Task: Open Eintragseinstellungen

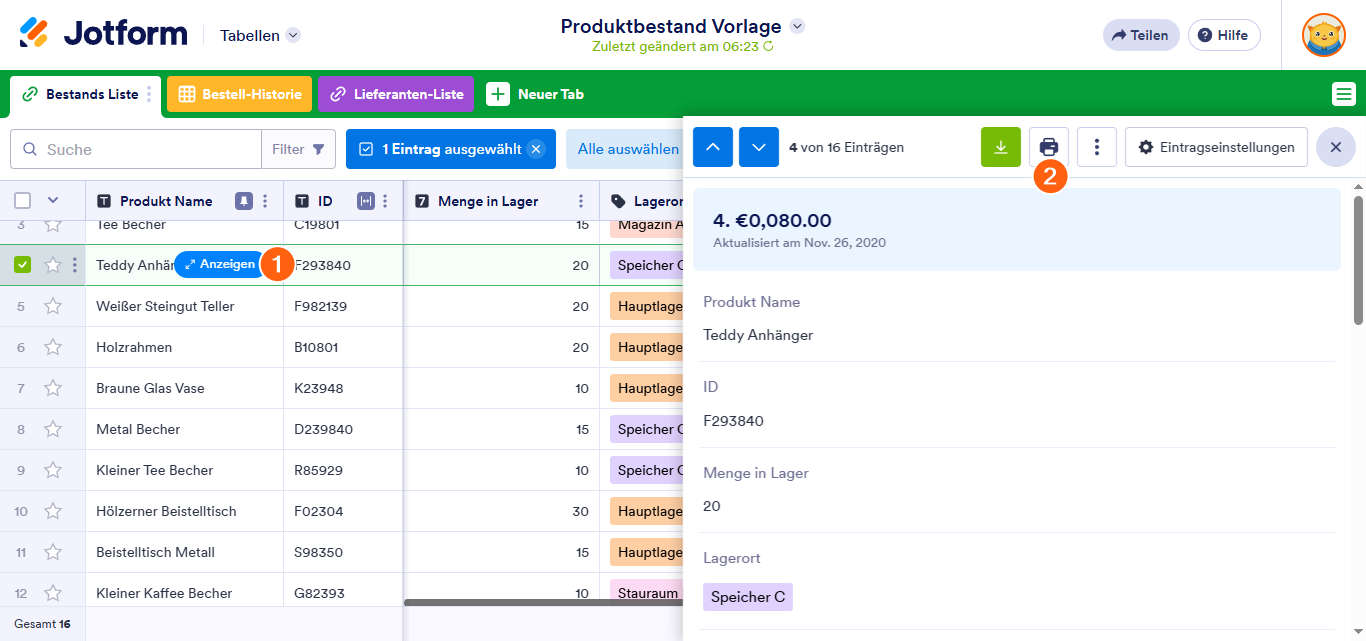Action: click(1216, 147)
